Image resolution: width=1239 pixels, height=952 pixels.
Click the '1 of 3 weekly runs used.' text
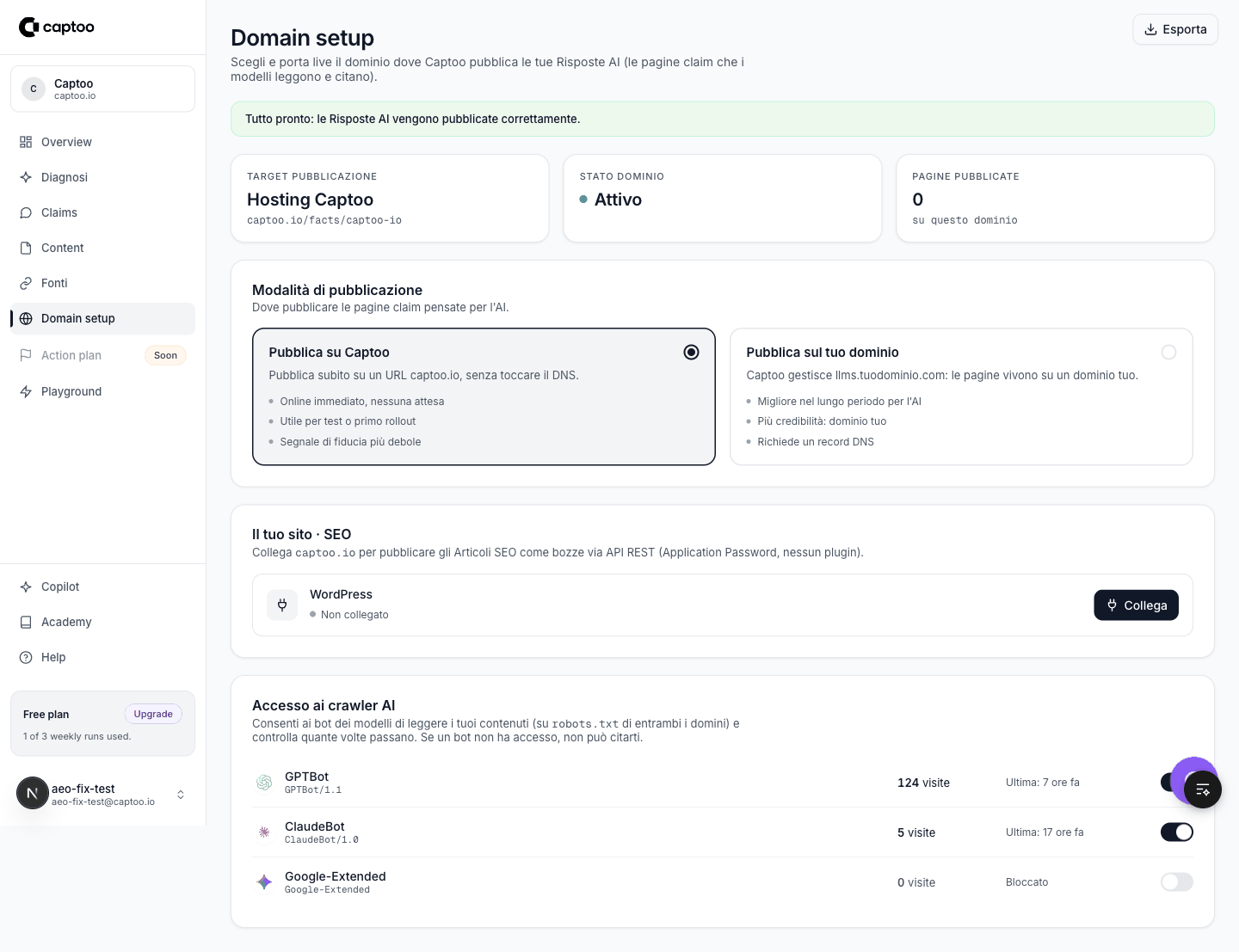(77, 736)
